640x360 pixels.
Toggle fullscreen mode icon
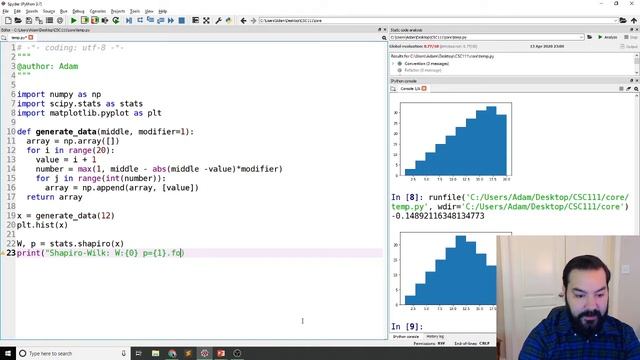click(x=207, y=20)
